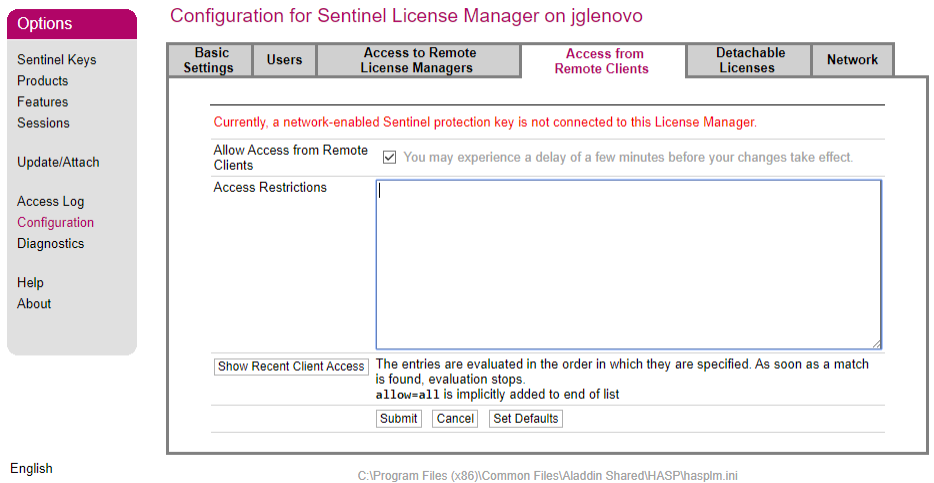Focus the Access Restrictions text area
Viewport: 934px width, 483px height.
coord(628,264)
